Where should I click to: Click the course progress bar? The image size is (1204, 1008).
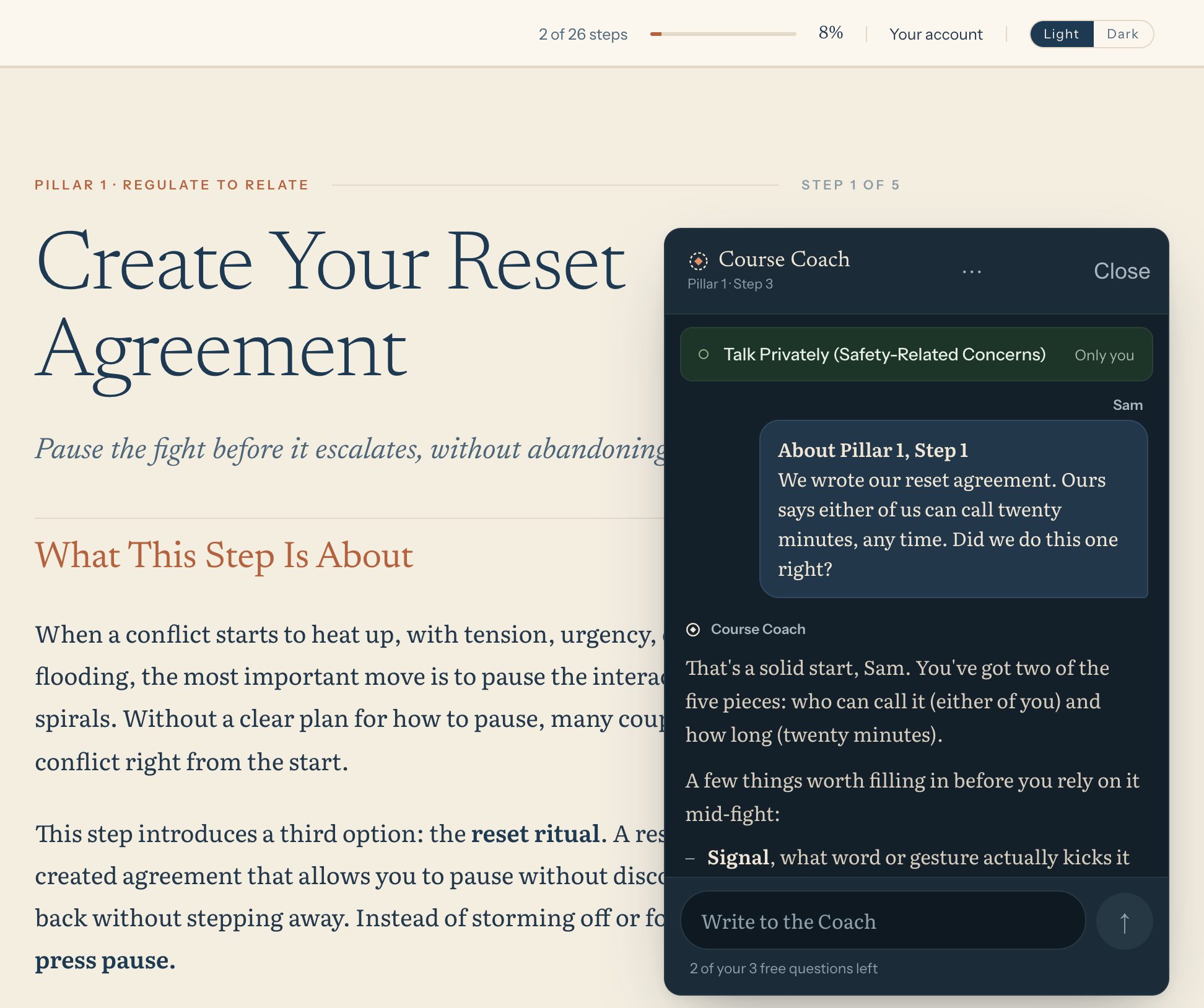click(x=723, y=34)
